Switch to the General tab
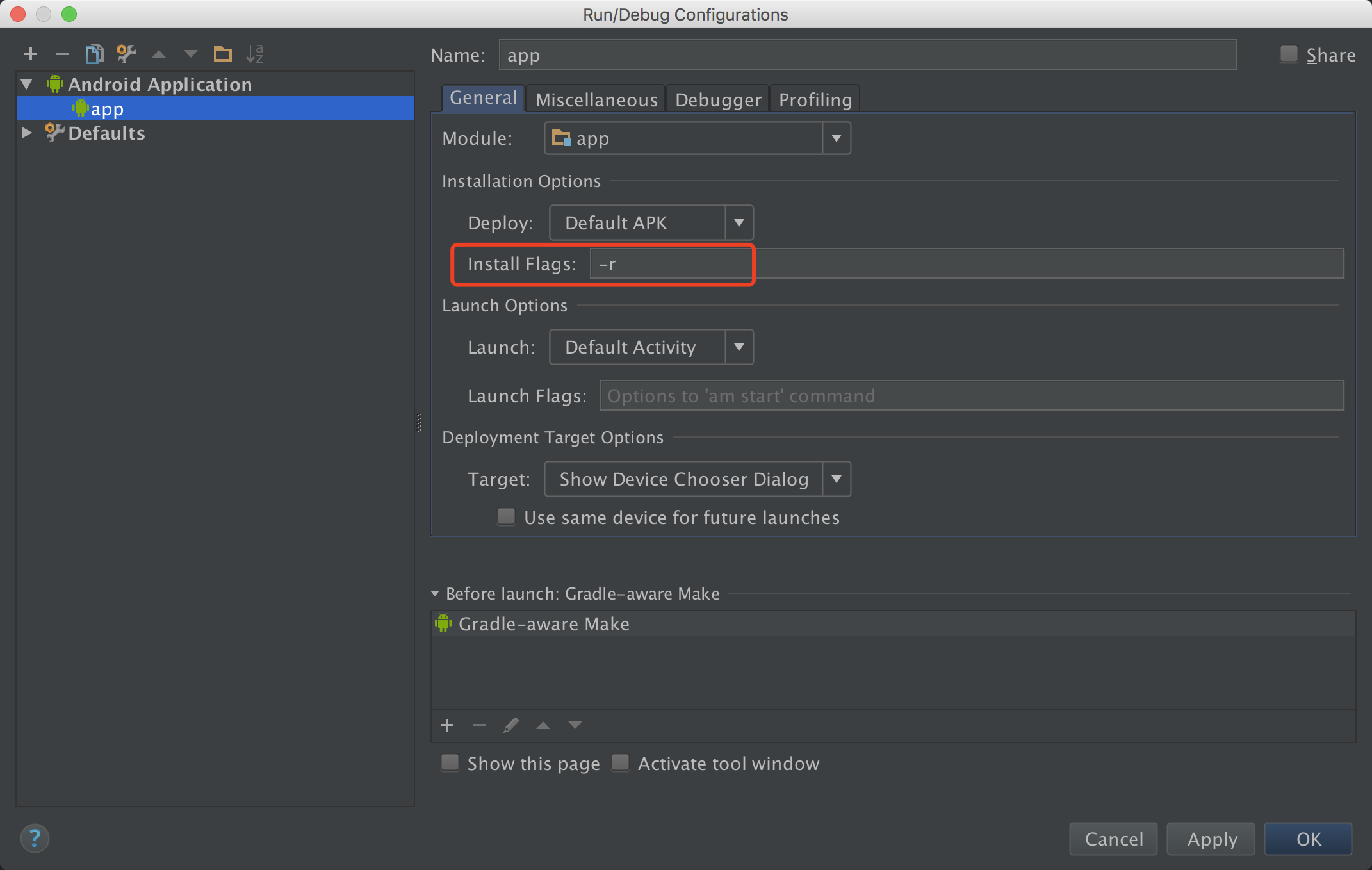Screen dimensions: 1372x870 click(483, 98)
